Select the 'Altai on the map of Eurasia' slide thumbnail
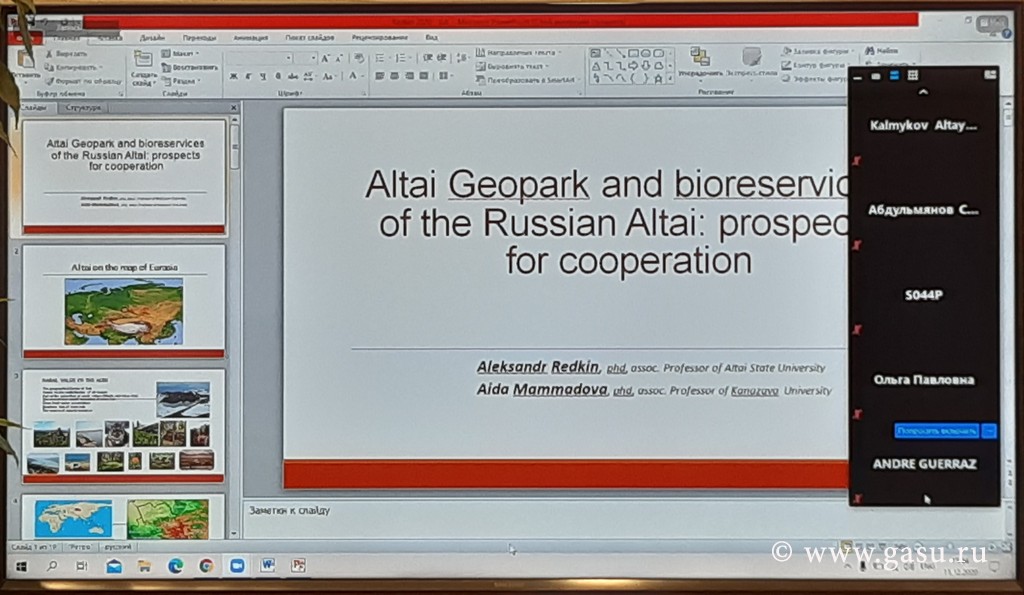Screen dimensions: 1024x595 (123, 302)
